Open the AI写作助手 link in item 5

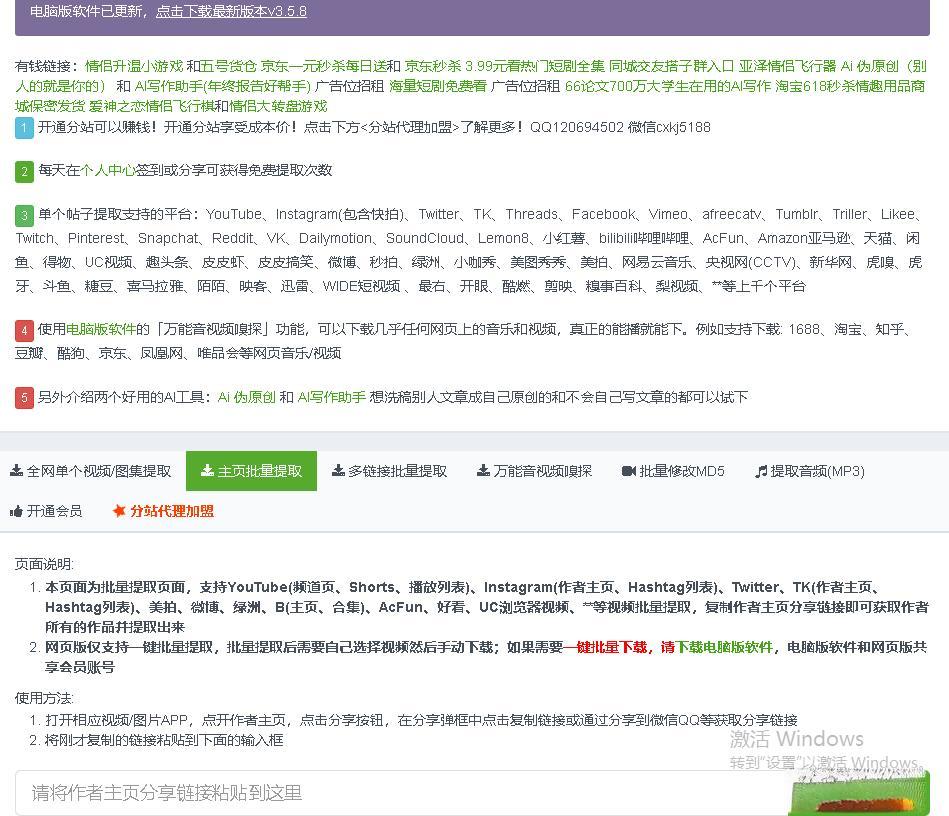(332, 397)
